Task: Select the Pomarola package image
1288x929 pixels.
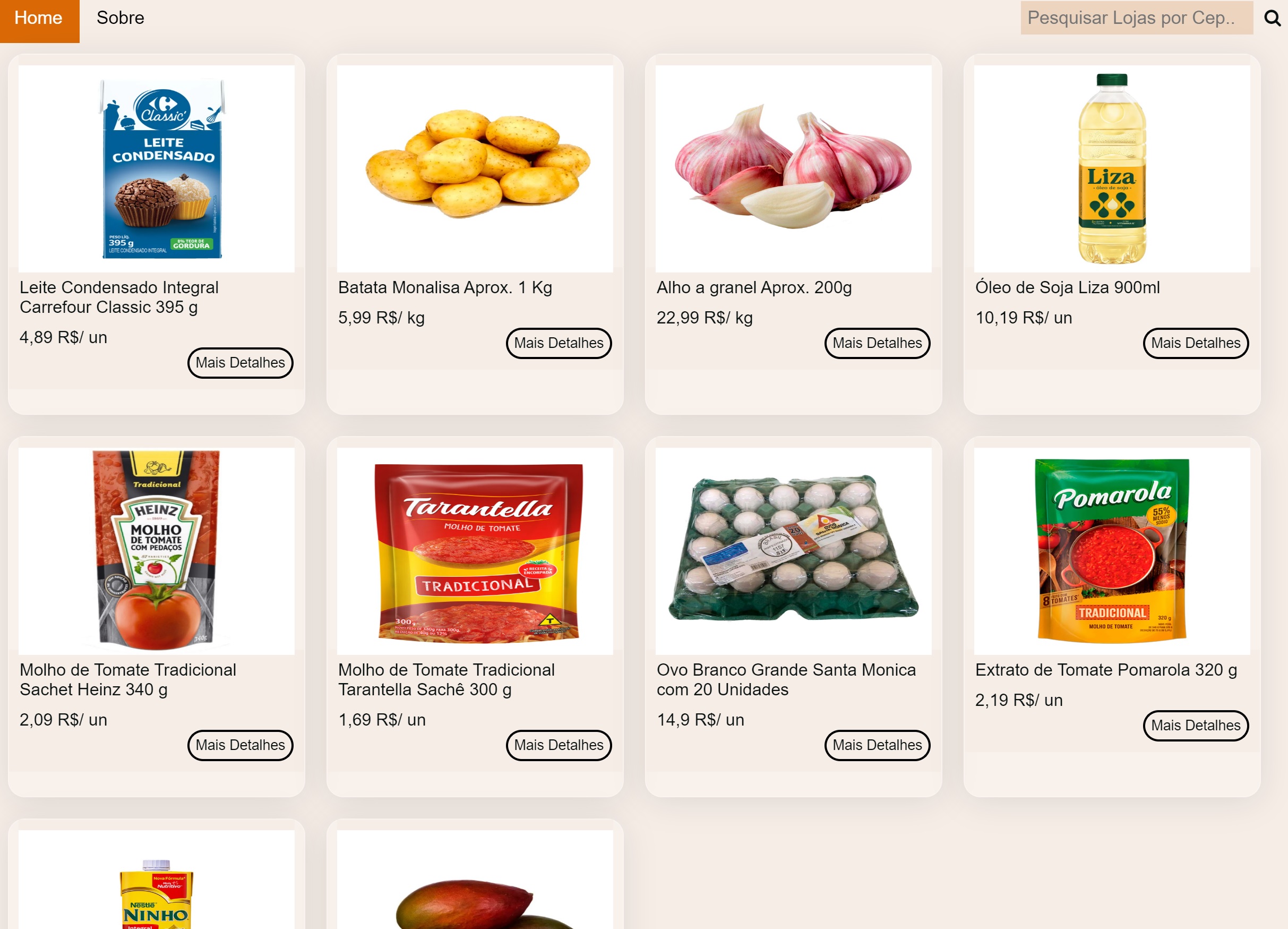Action: click(1112, 551)
